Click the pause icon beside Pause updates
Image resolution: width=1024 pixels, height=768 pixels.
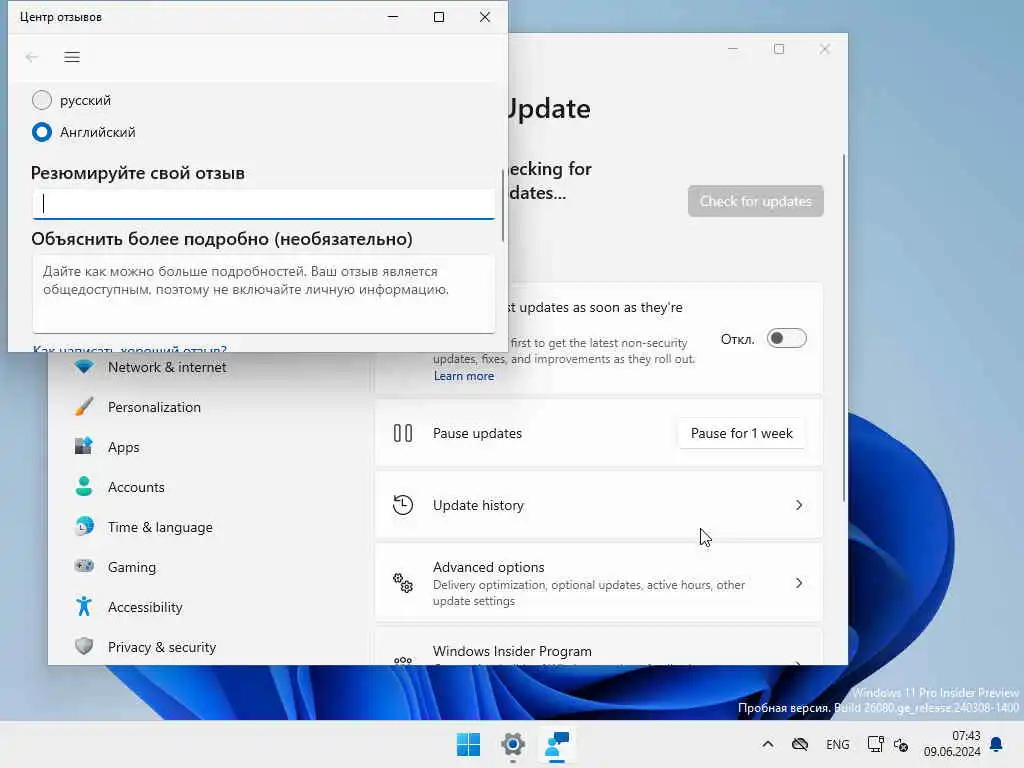tap(403, 433)
